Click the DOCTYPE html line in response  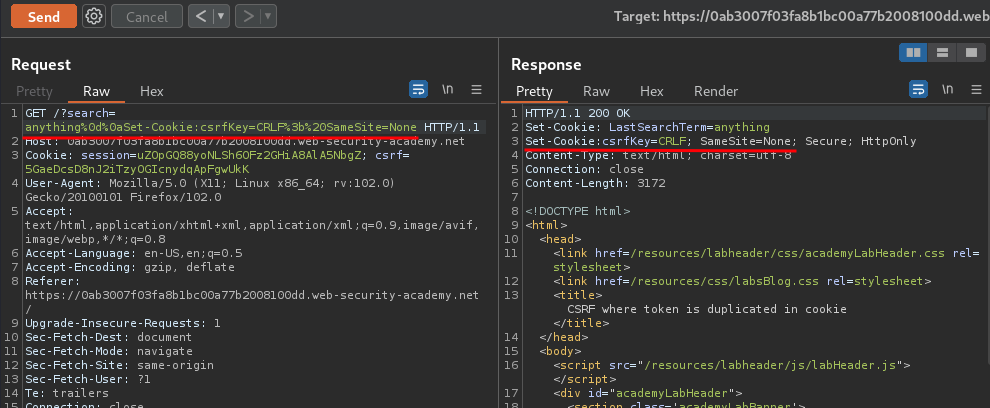click(578, 211)
